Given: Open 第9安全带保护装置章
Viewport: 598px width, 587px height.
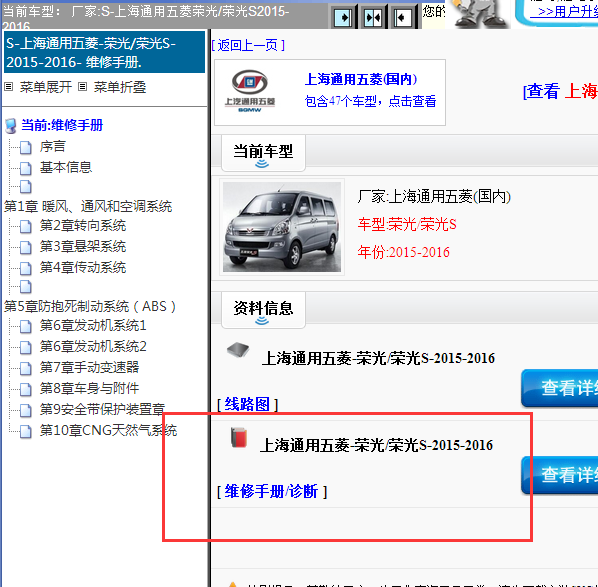Looking at the screenshot, I should click(x=103, y=409).
